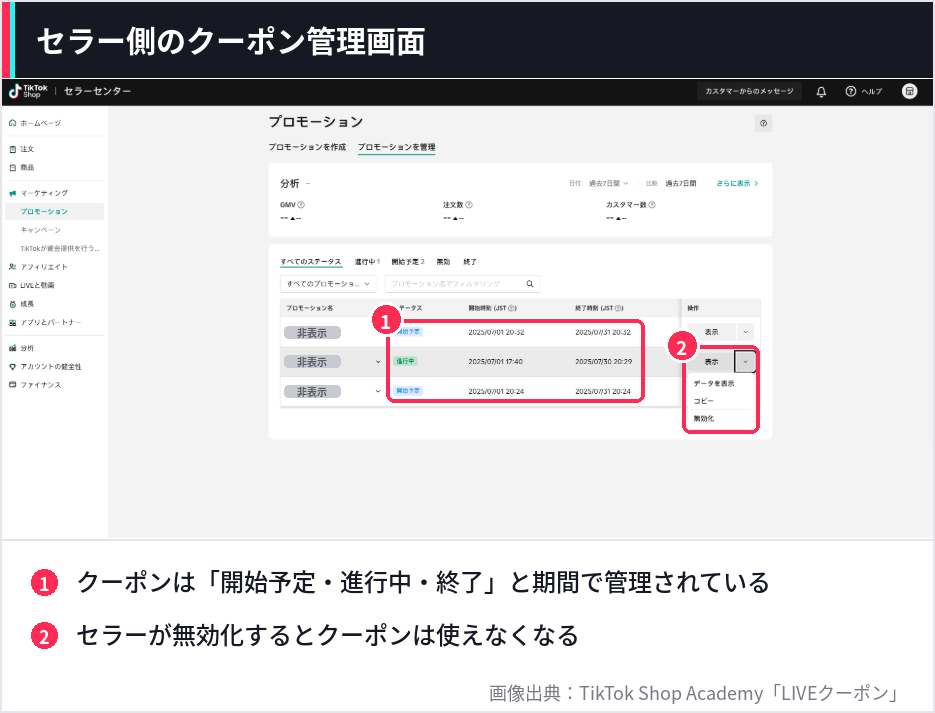Open プロモーション in the sidebar submenu
This screenshot has height=713, width=935.
coord(54,212)
